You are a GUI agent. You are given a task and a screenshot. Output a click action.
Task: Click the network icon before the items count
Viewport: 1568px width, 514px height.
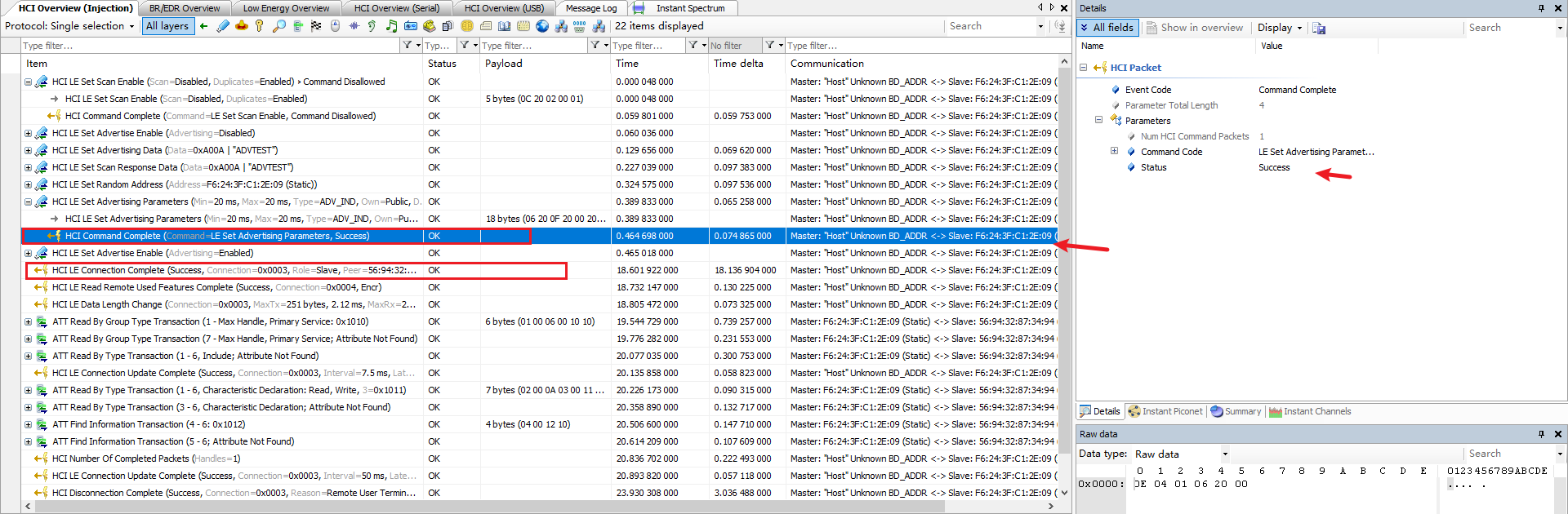(x=599, y=26)
